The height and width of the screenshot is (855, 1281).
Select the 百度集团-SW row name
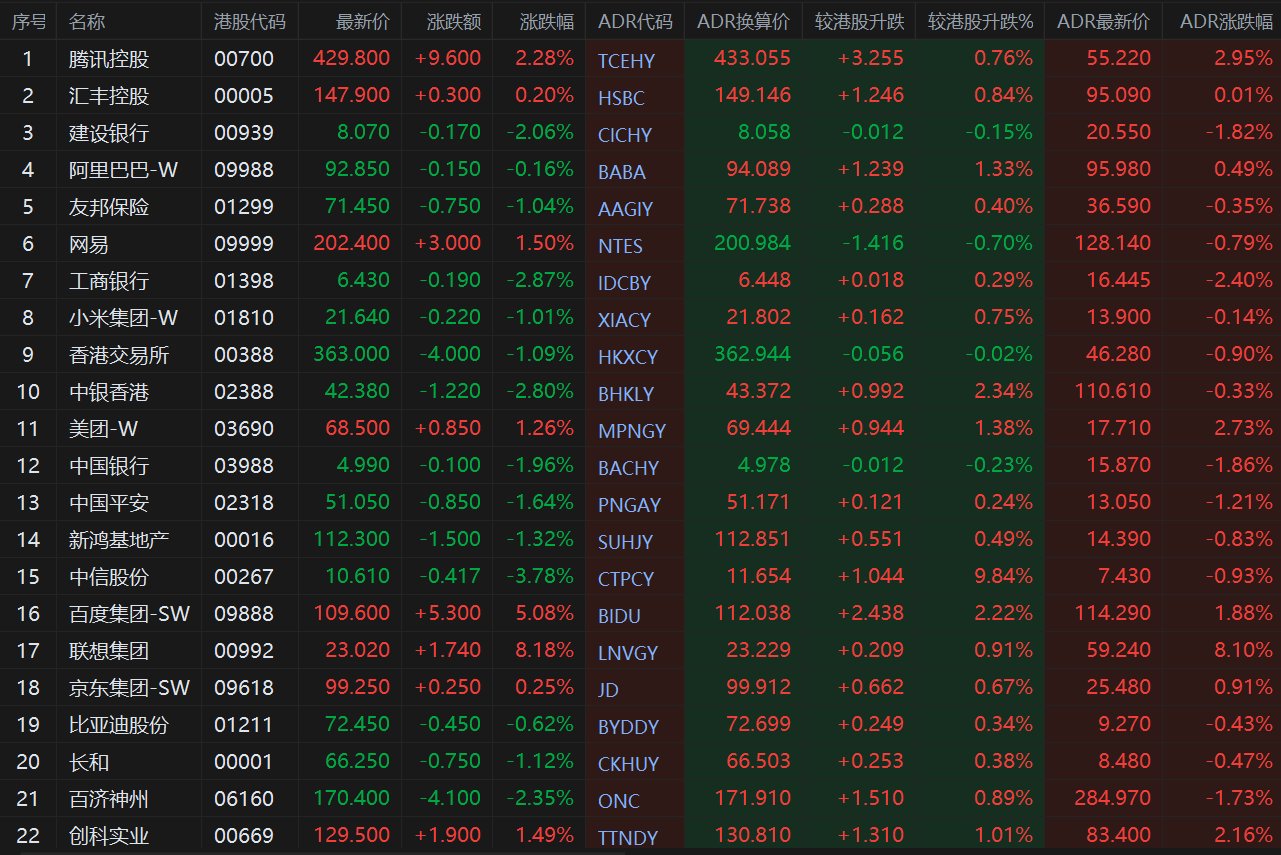(130, 613)
